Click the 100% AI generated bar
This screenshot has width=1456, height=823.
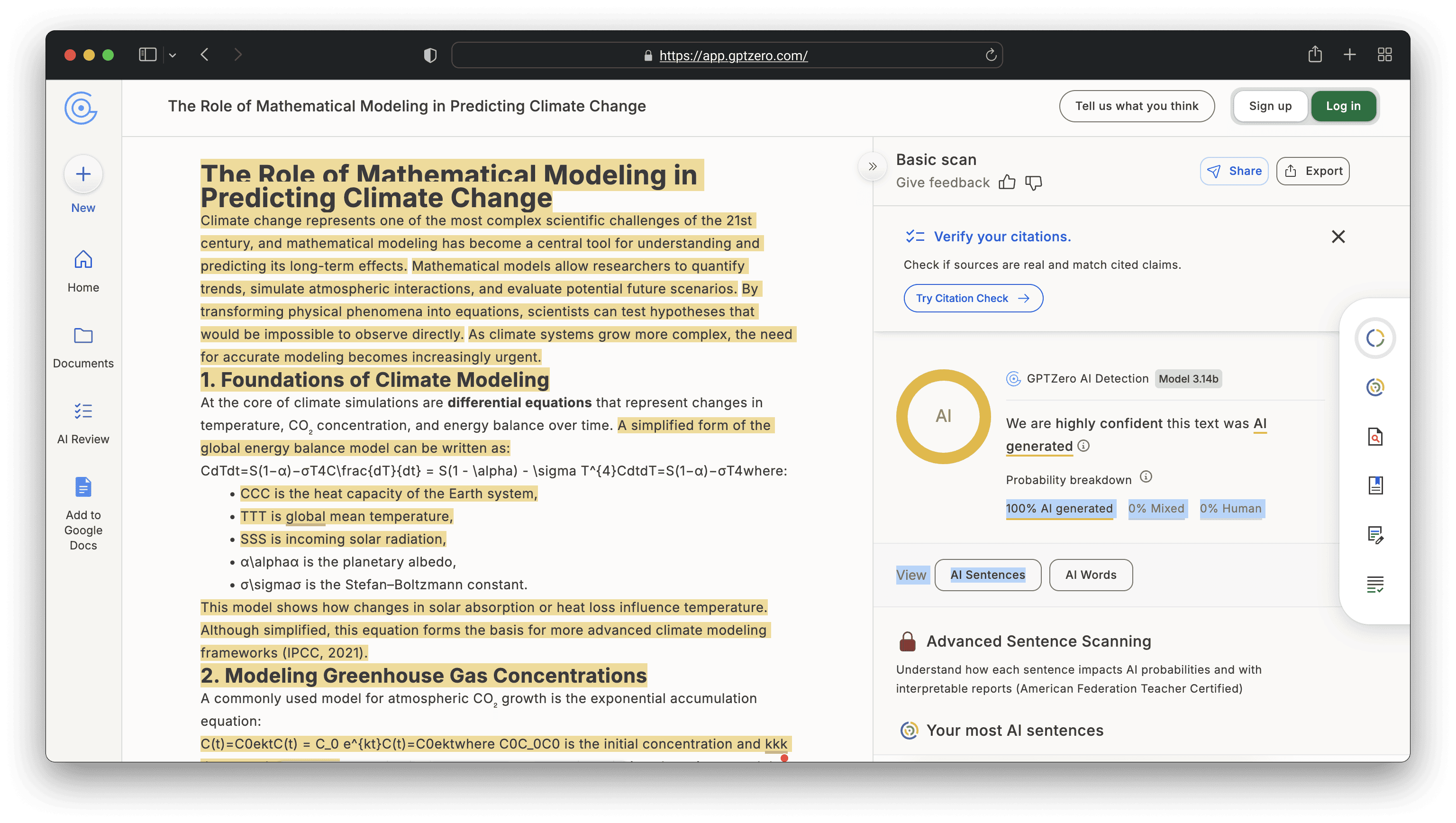click(1059, 508)
